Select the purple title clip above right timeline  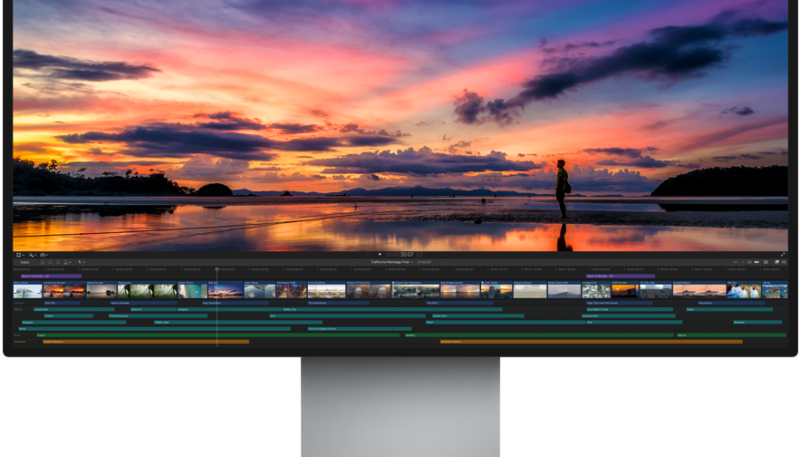620,276
